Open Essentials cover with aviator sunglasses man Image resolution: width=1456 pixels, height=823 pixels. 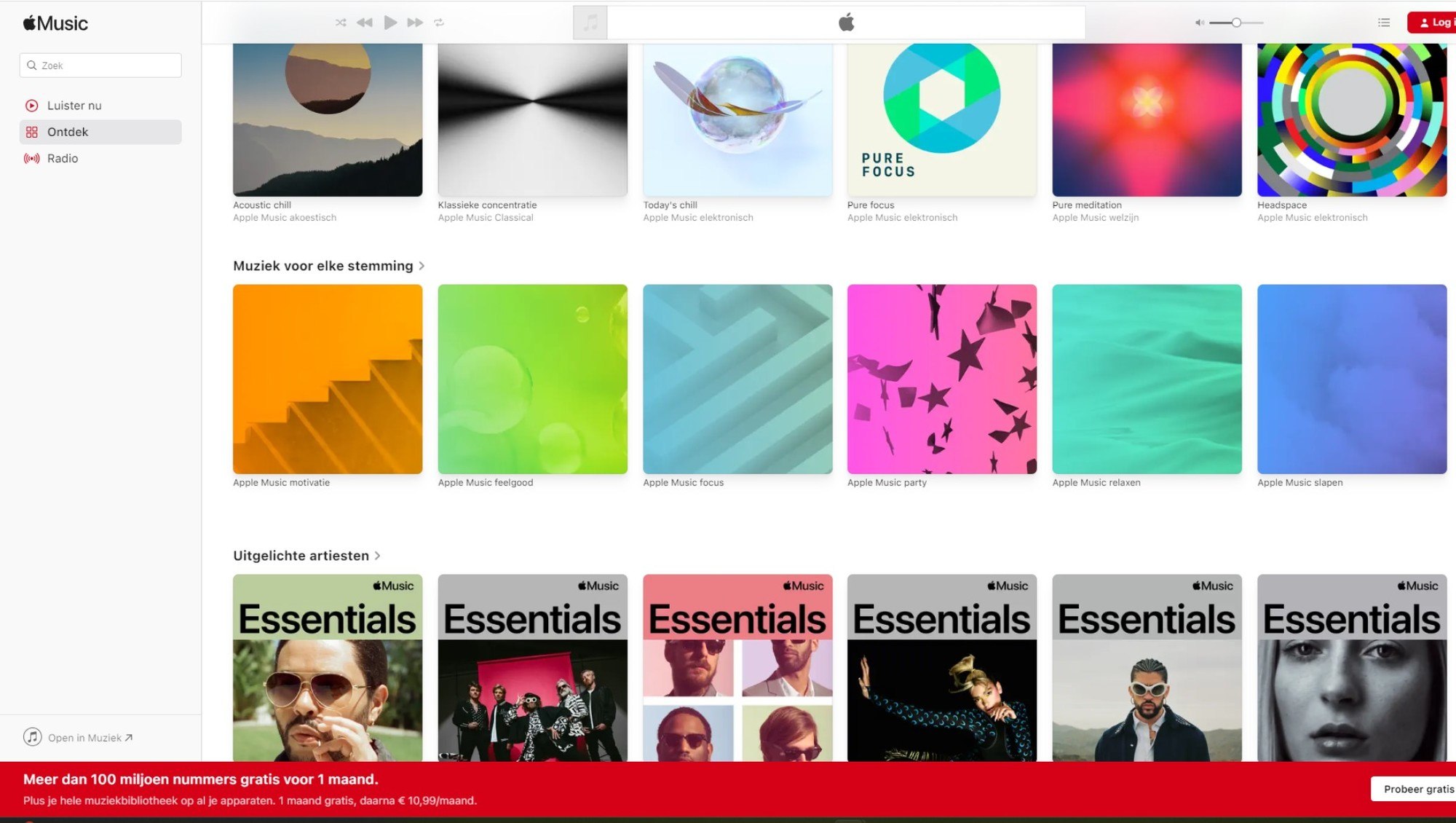coord(328,668)
